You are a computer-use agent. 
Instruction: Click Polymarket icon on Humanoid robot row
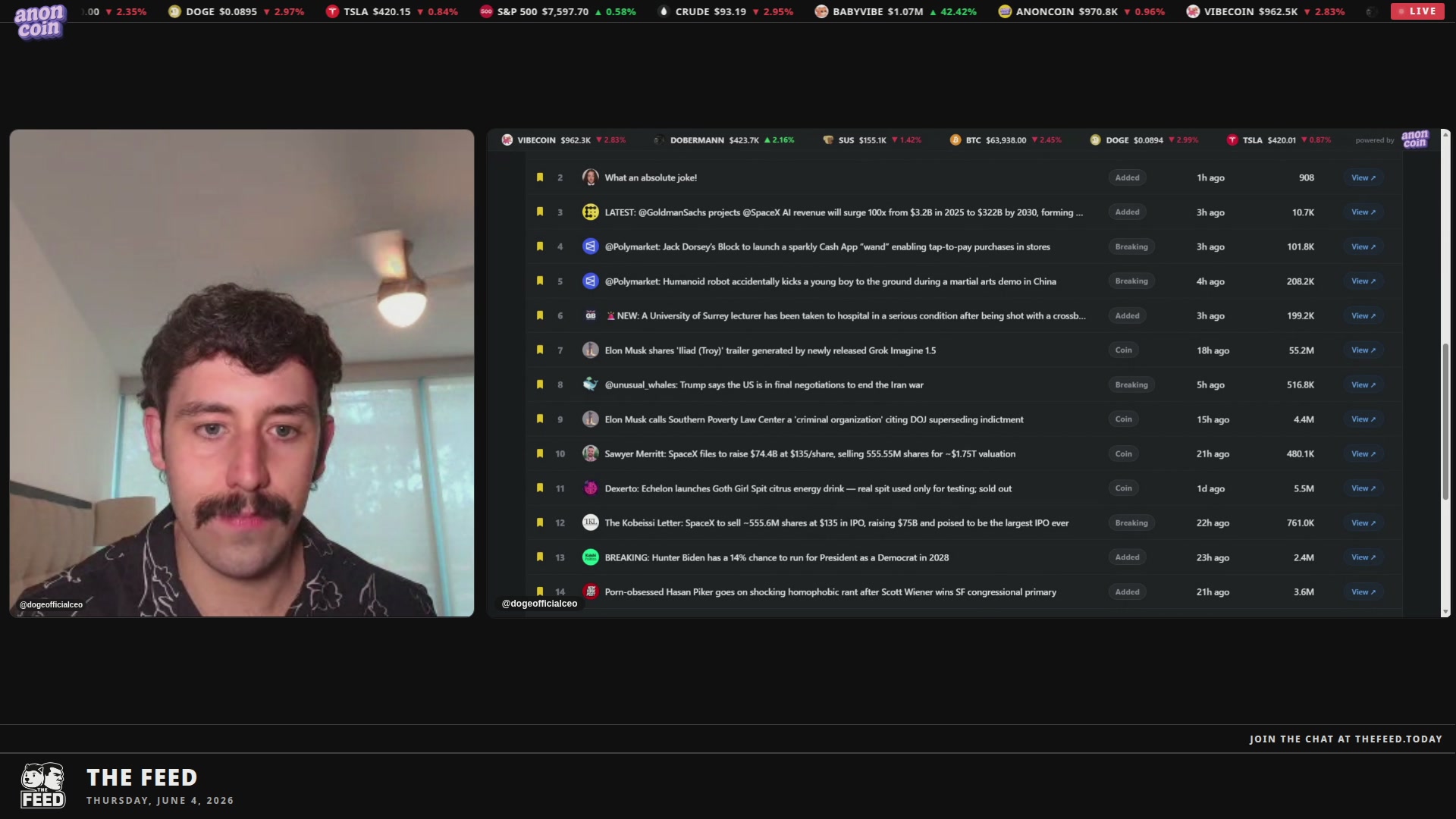click(x=590, y=281)
